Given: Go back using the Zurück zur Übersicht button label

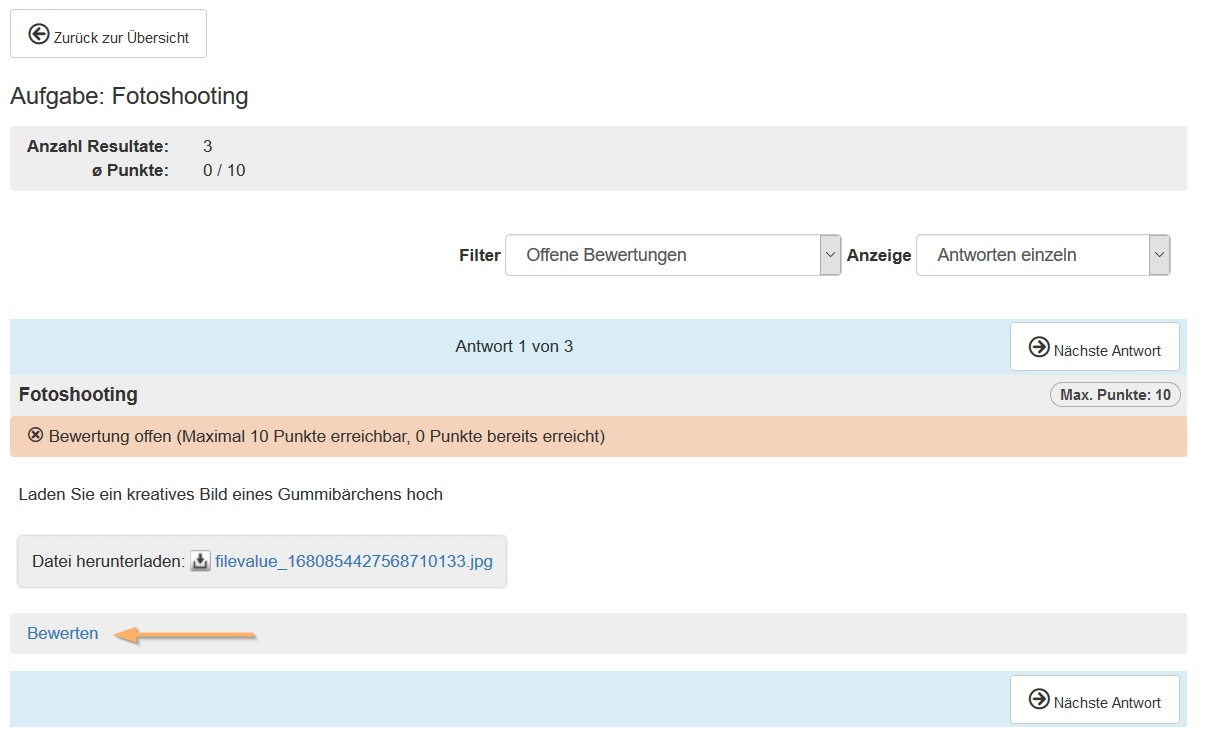Looking at the screenshot, I should (121, 38).
